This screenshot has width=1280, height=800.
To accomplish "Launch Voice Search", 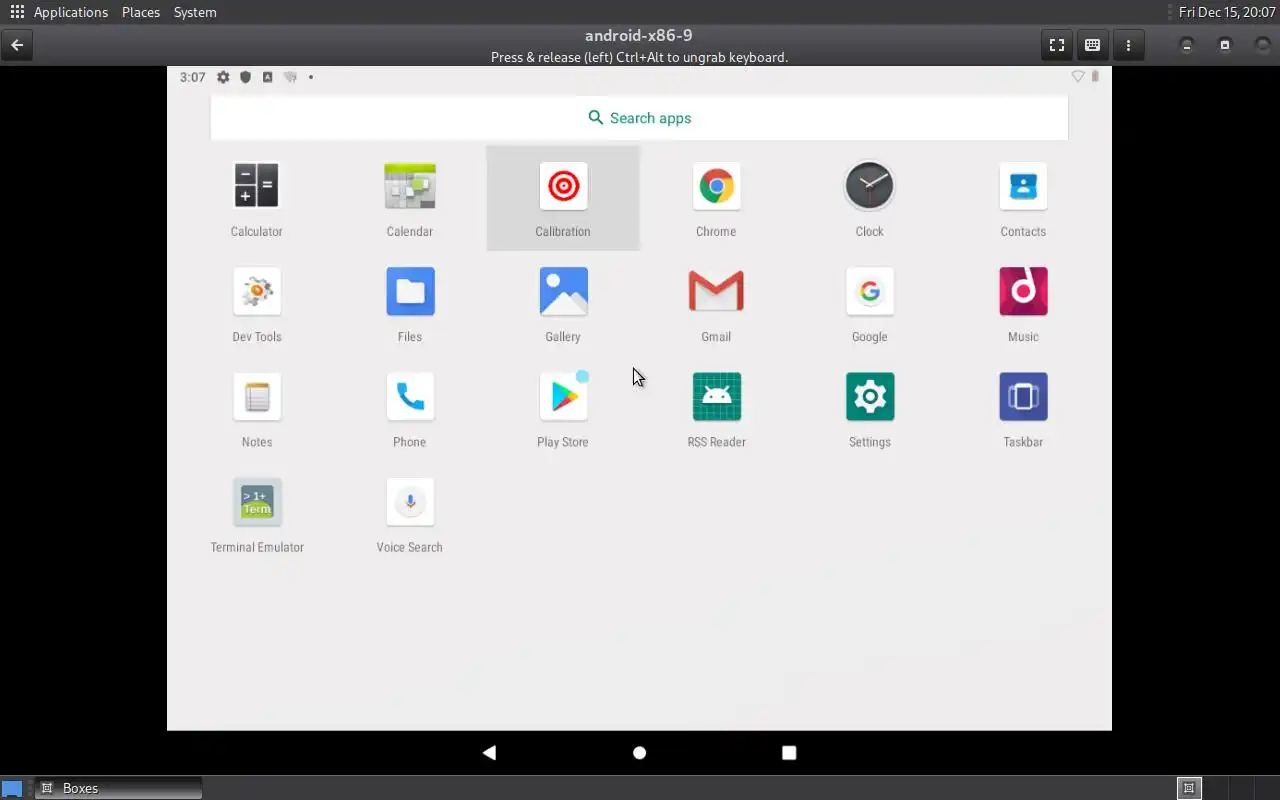I will point(410,514).
